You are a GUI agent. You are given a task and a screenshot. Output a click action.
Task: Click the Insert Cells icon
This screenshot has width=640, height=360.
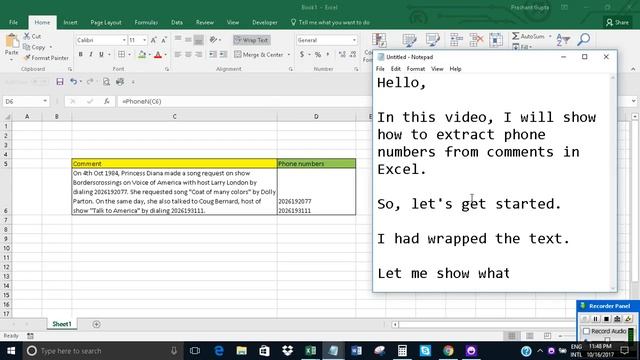(456, 40)
